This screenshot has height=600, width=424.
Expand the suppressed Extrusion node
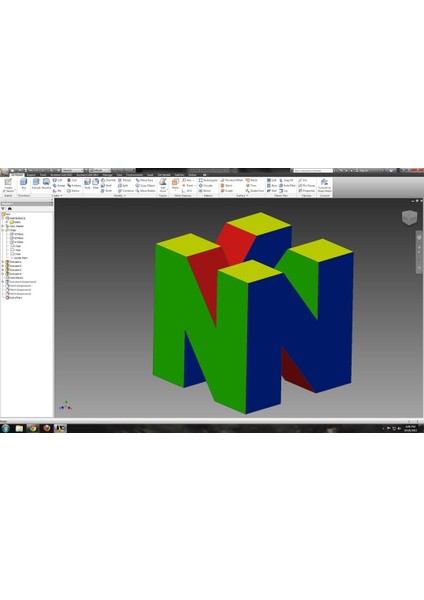click(3, 282)
